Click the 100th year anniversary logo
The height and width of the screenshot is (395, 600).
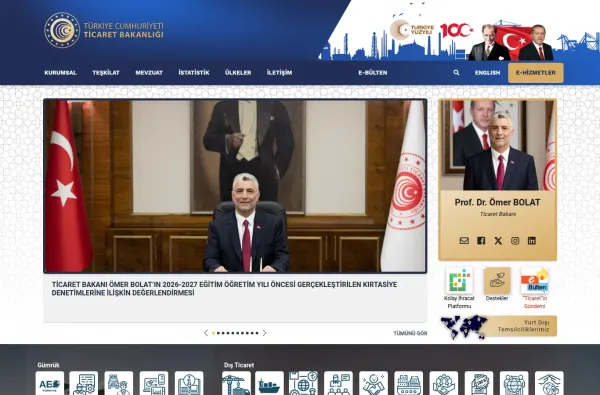[456, 30]
